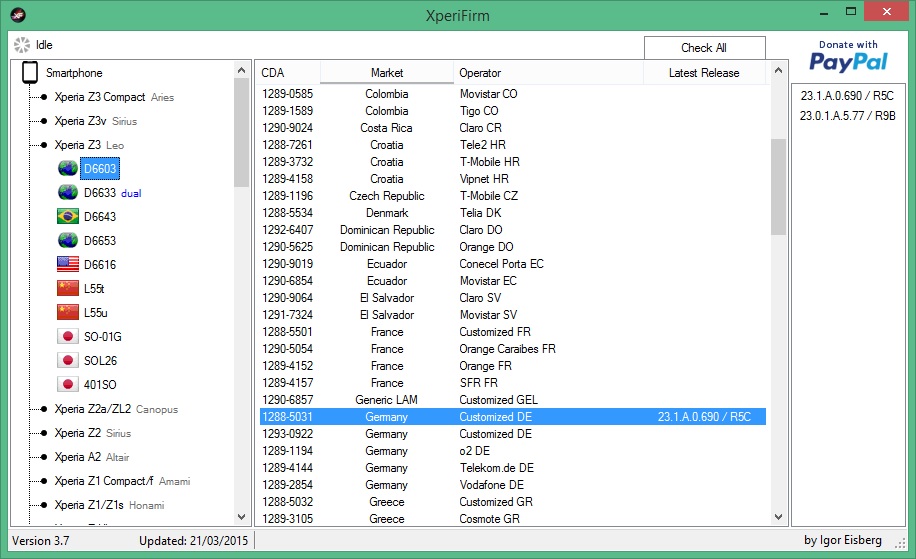Image resolution: width=916 pixels, height=559 pixels.
Task: Click the China flag icon beside L55u
Action: [x=68, y=313]
